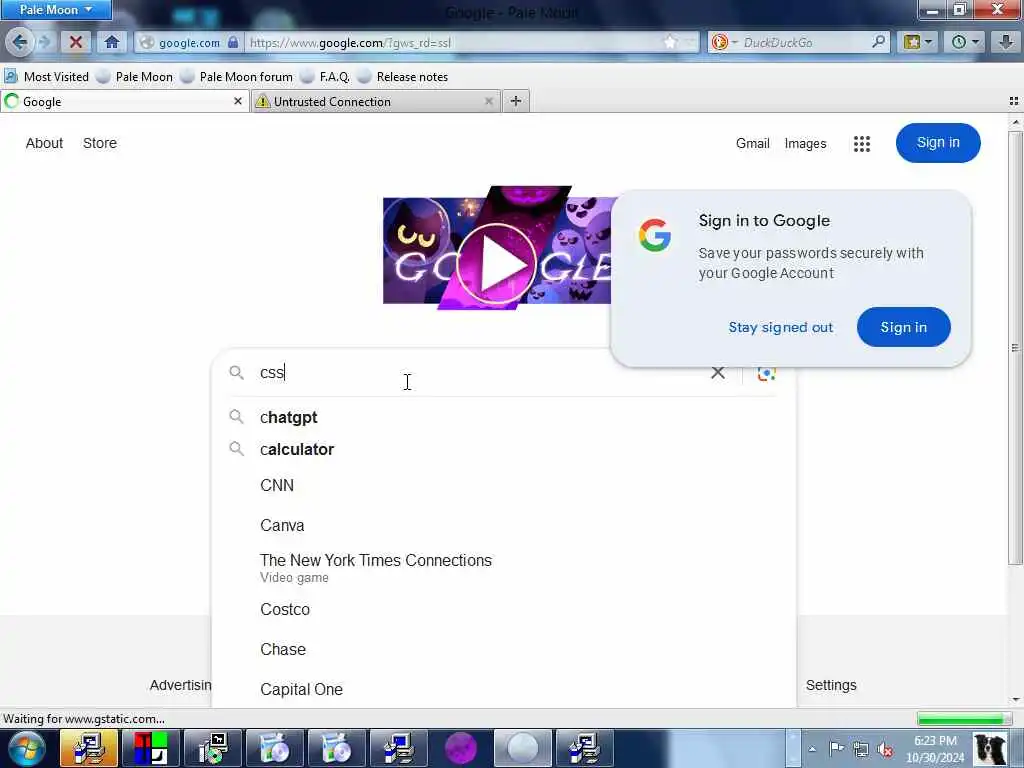Open DuckDuckGo search engine dropdown
The height and width of the screenshot is (768, 1024).
coord(725,42)
